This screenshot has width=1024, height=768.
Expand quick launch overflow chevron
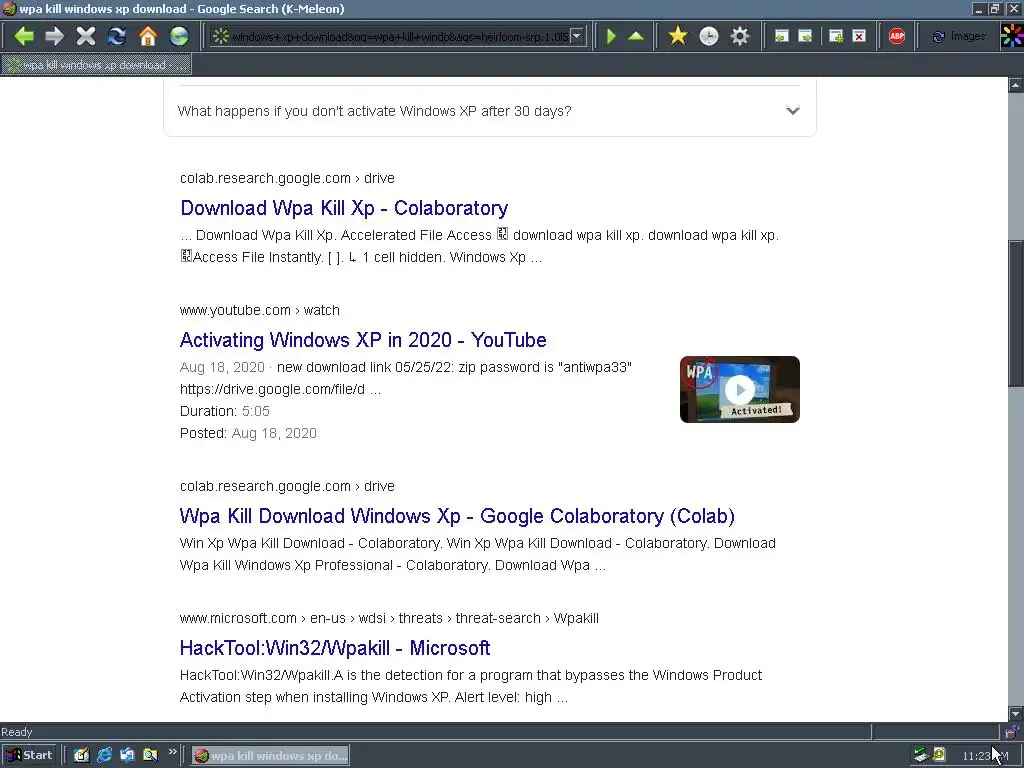(172, 752)
